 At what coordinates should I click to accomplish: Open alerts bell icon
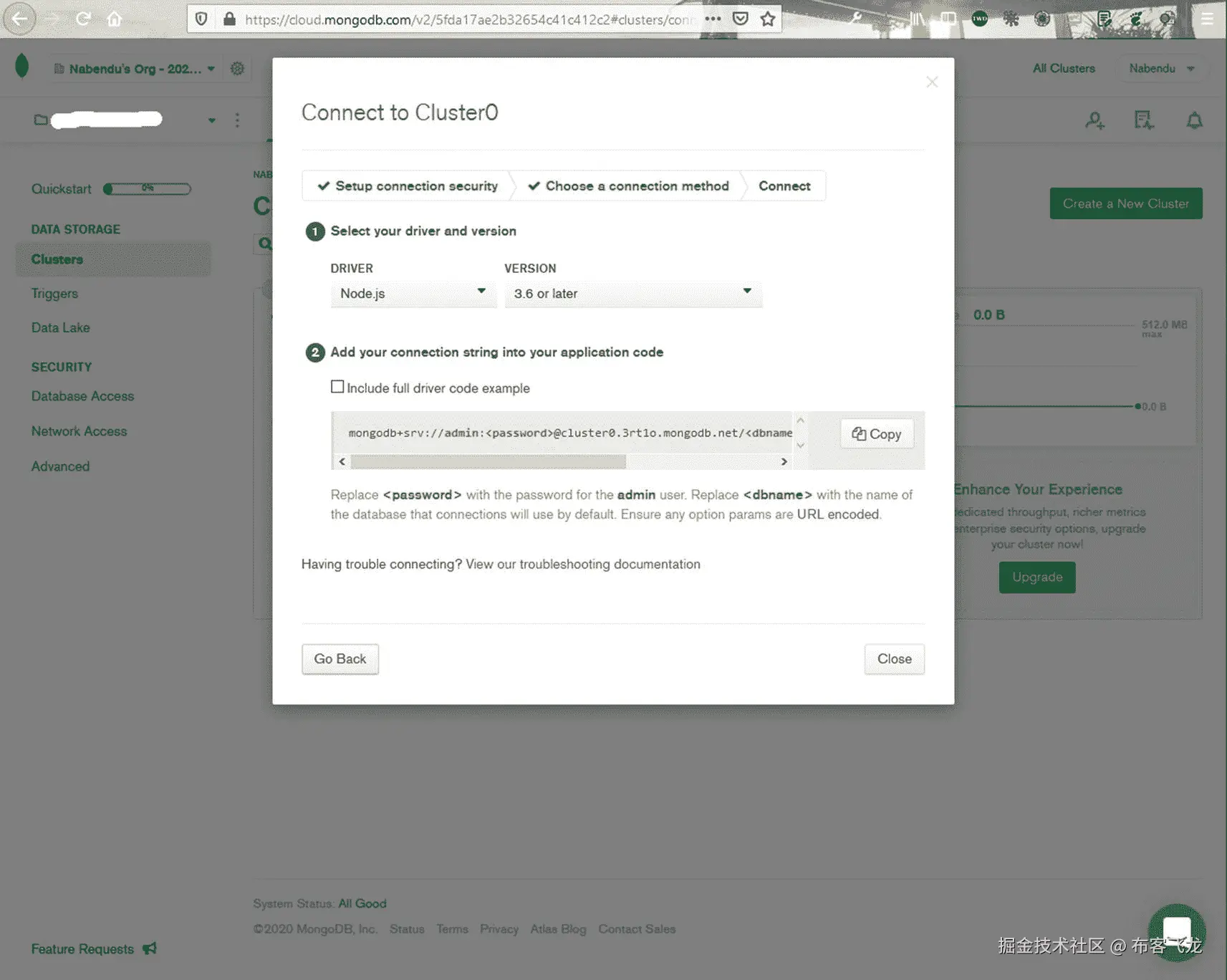click(1194, 120)
